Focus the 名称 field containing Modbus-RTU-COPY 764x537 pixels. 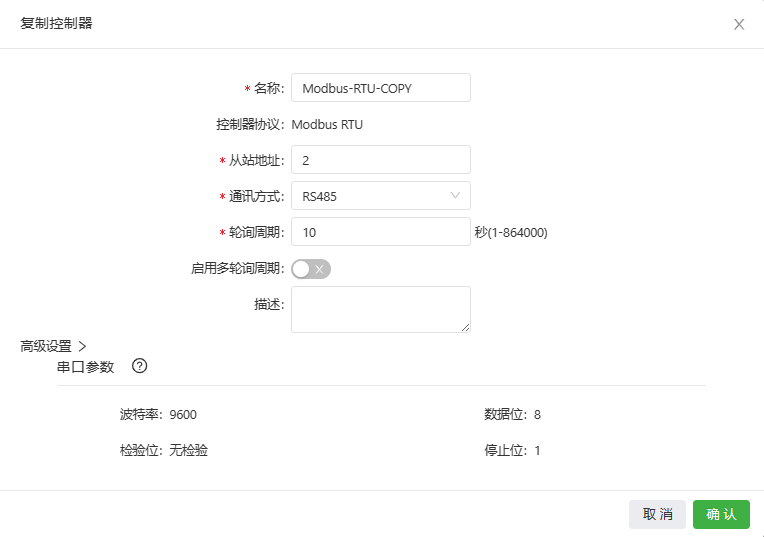(380, 88)
